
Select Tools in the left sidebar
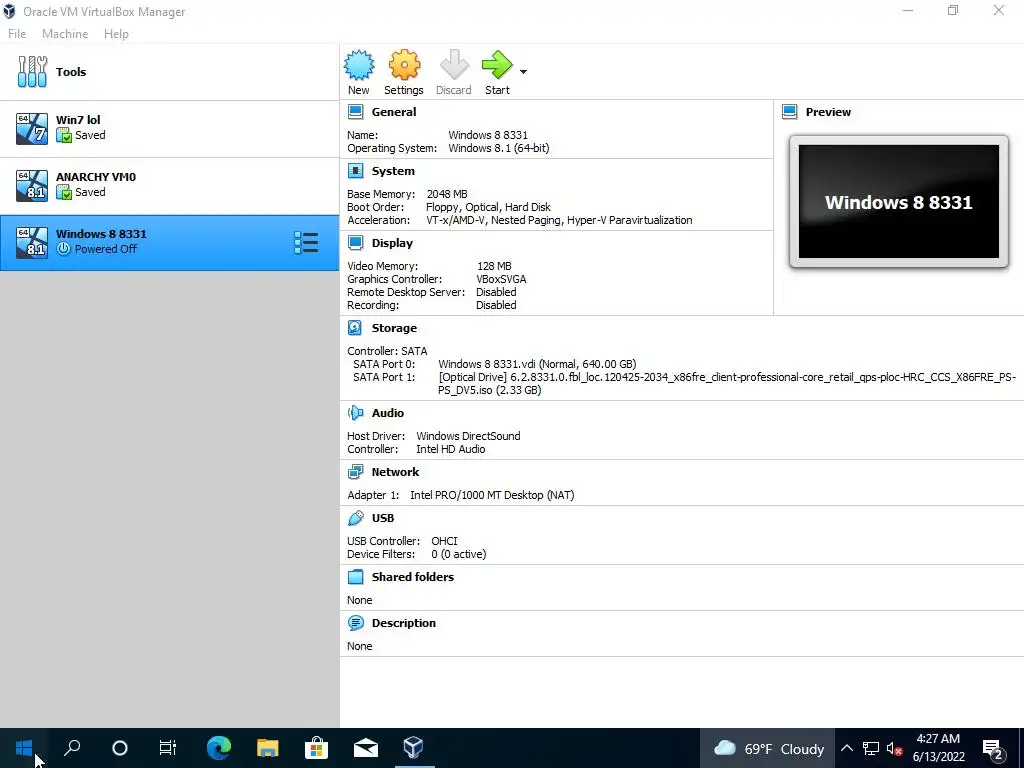[169, 72]
